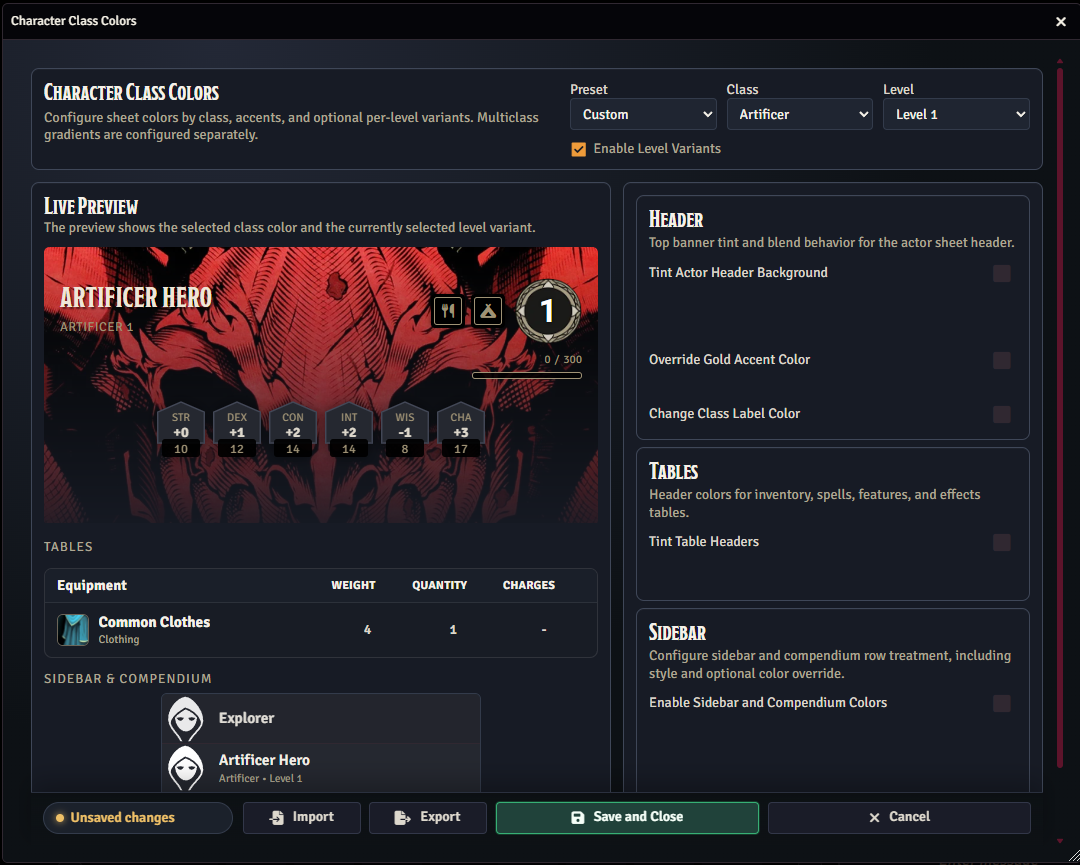Viewport: 1080px width, 865px height.
Task: Check Tint Table Headers option
Action: [1001, 542]
